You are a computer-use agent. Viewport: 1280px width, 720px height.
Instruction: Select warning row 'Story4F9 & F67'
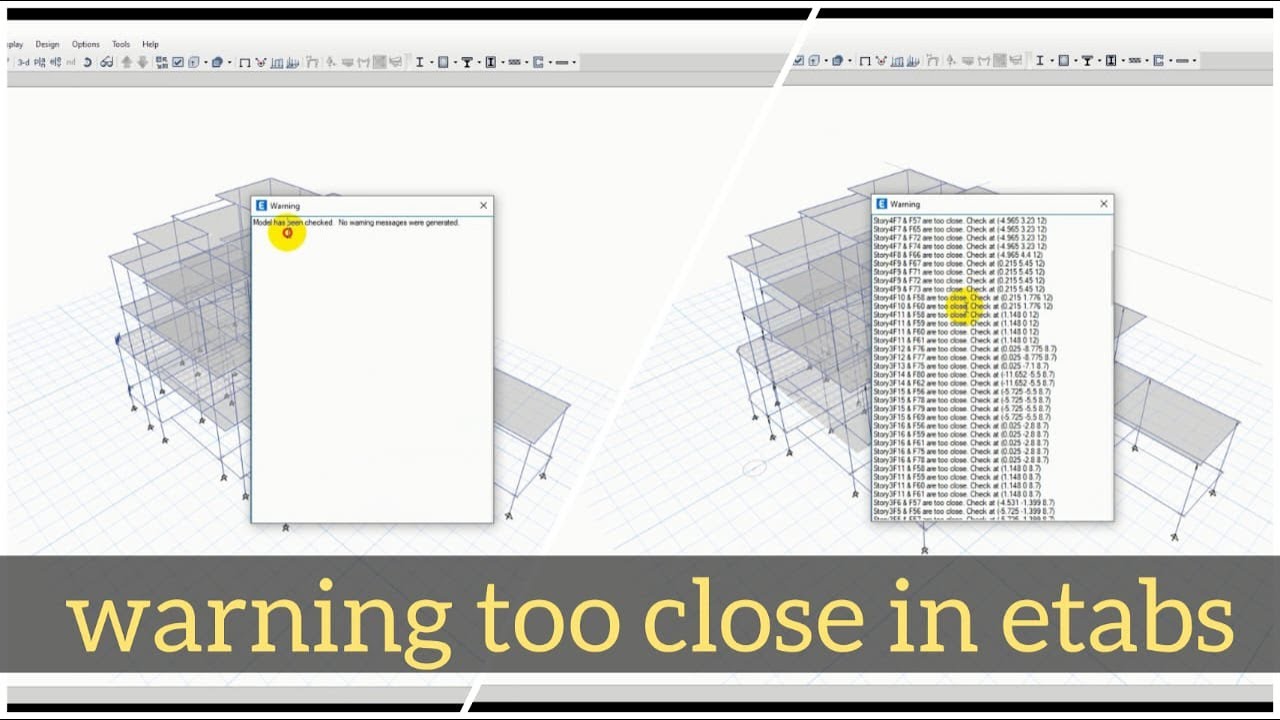[958, 263]
